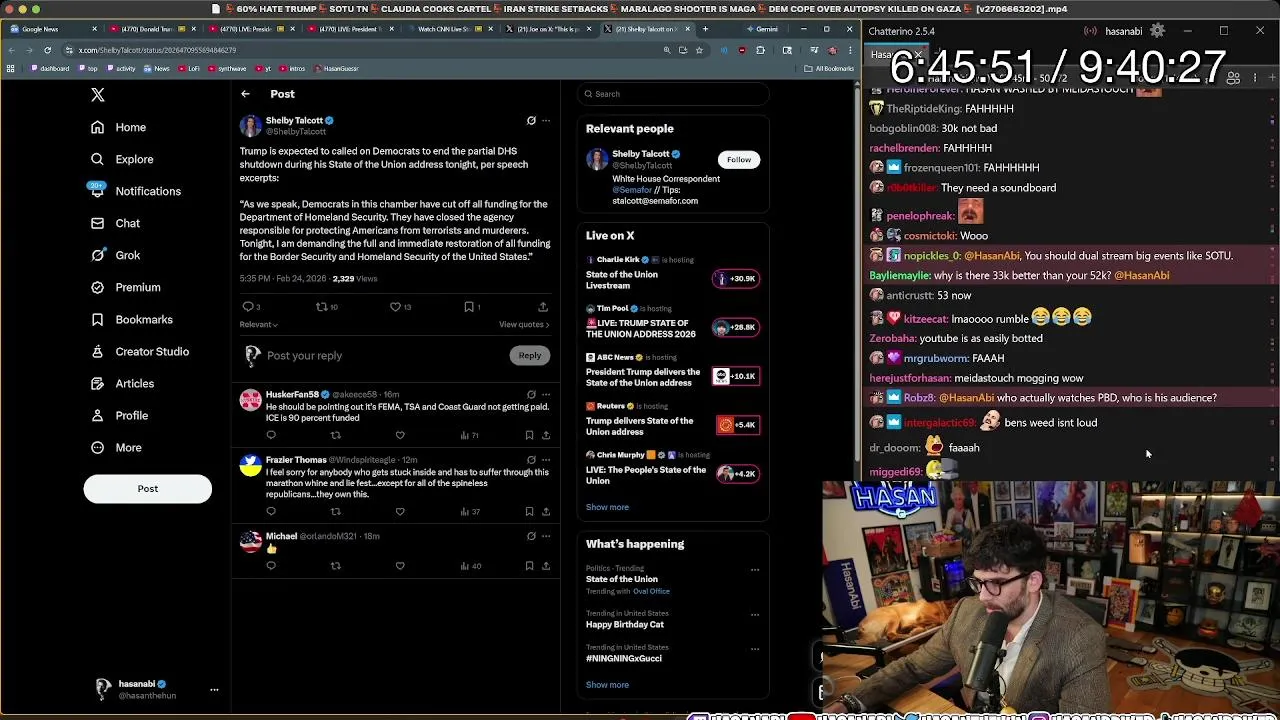Viewport: 1280px width, 720px height.
Task: Go to Home in X sidebar
Action: point(119,127)
